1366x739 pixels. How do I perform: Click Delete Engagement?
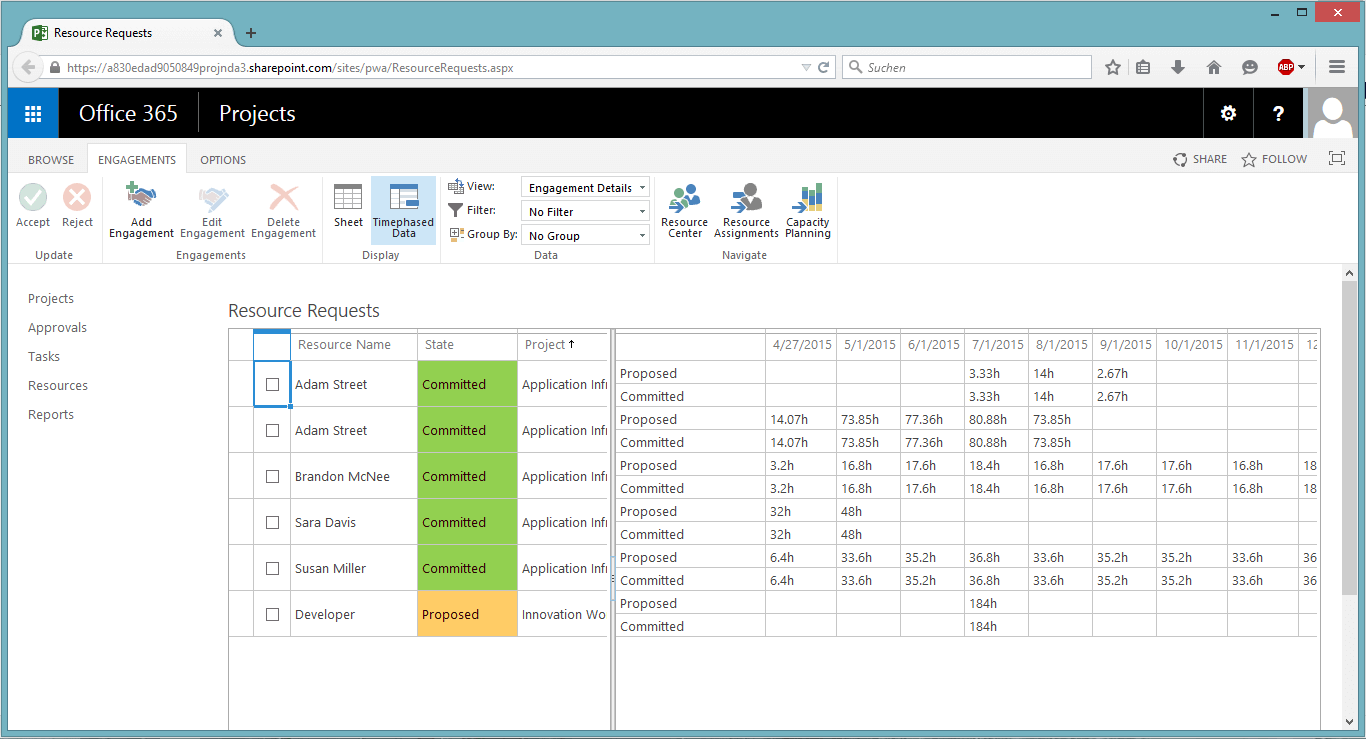pyautogui.click(x=283, y=210)
